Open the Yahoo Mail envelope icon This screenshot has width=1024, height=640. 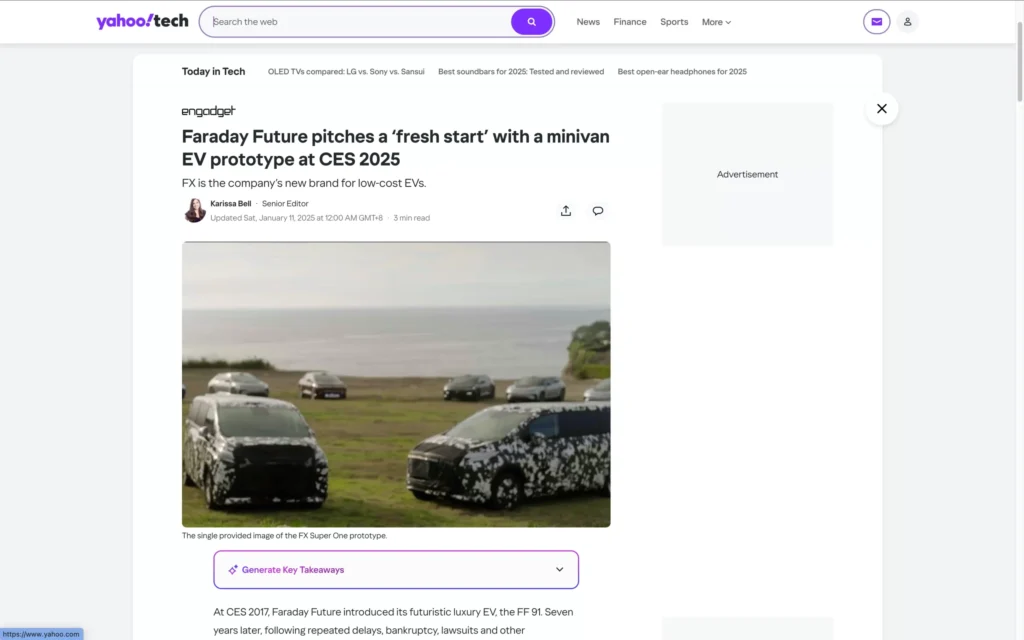[x=876, y=22]
